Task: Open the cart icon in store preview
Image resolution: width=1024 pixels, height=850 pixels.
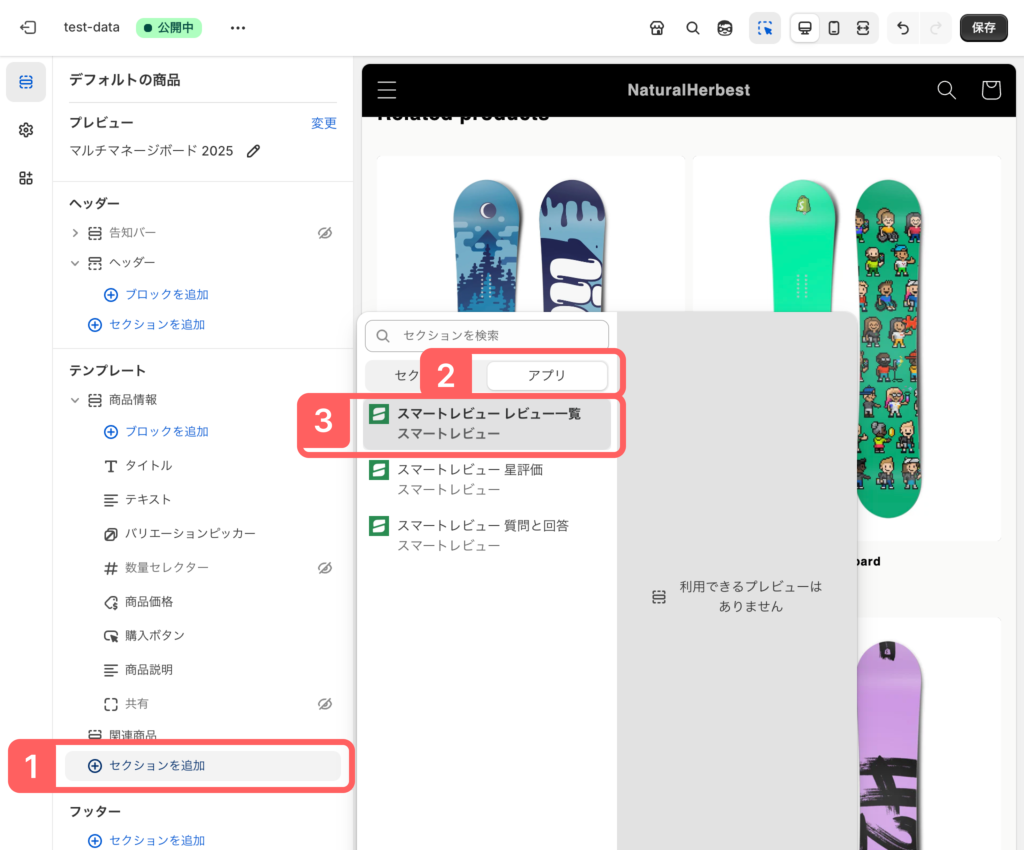Action: (990, 90)
